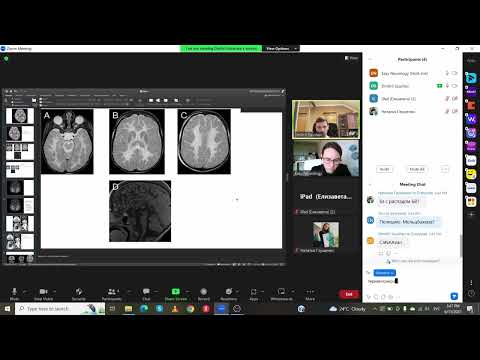The width and height of the screenshot is (480, 360).
Task: Click the More ellipsis in Zoom toolbar
Action: [x=310, y=292]
